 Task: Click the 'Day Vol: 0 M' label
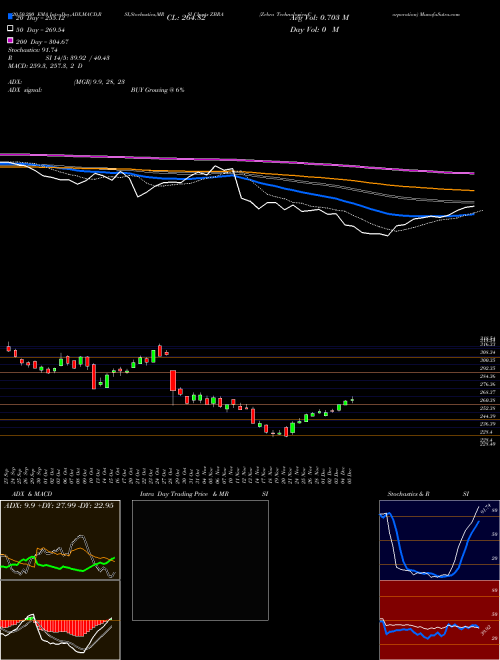pyautogui.click(x=314, y=29)
